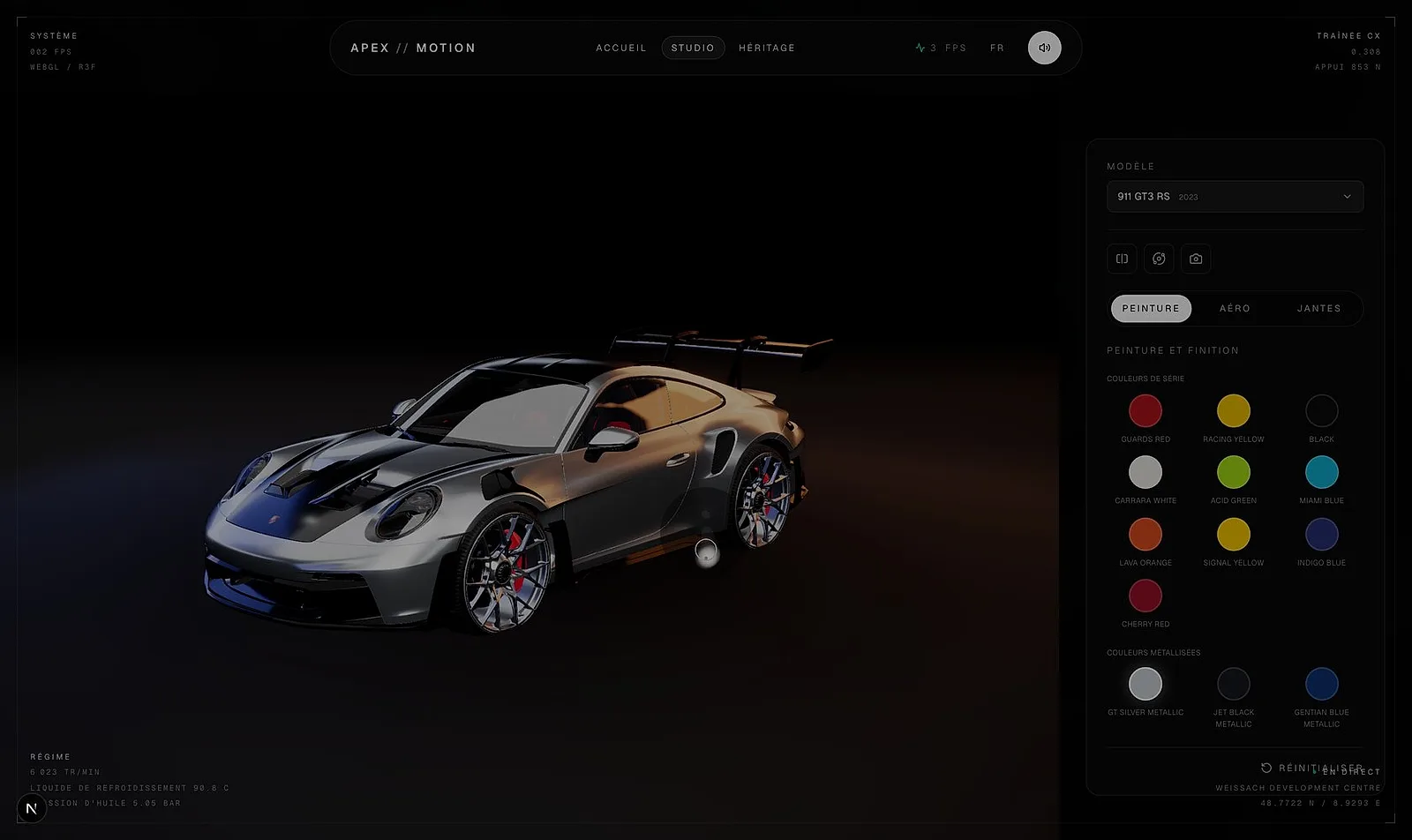
Task: Click the "MODÈLE" label
Action: 1130,167
